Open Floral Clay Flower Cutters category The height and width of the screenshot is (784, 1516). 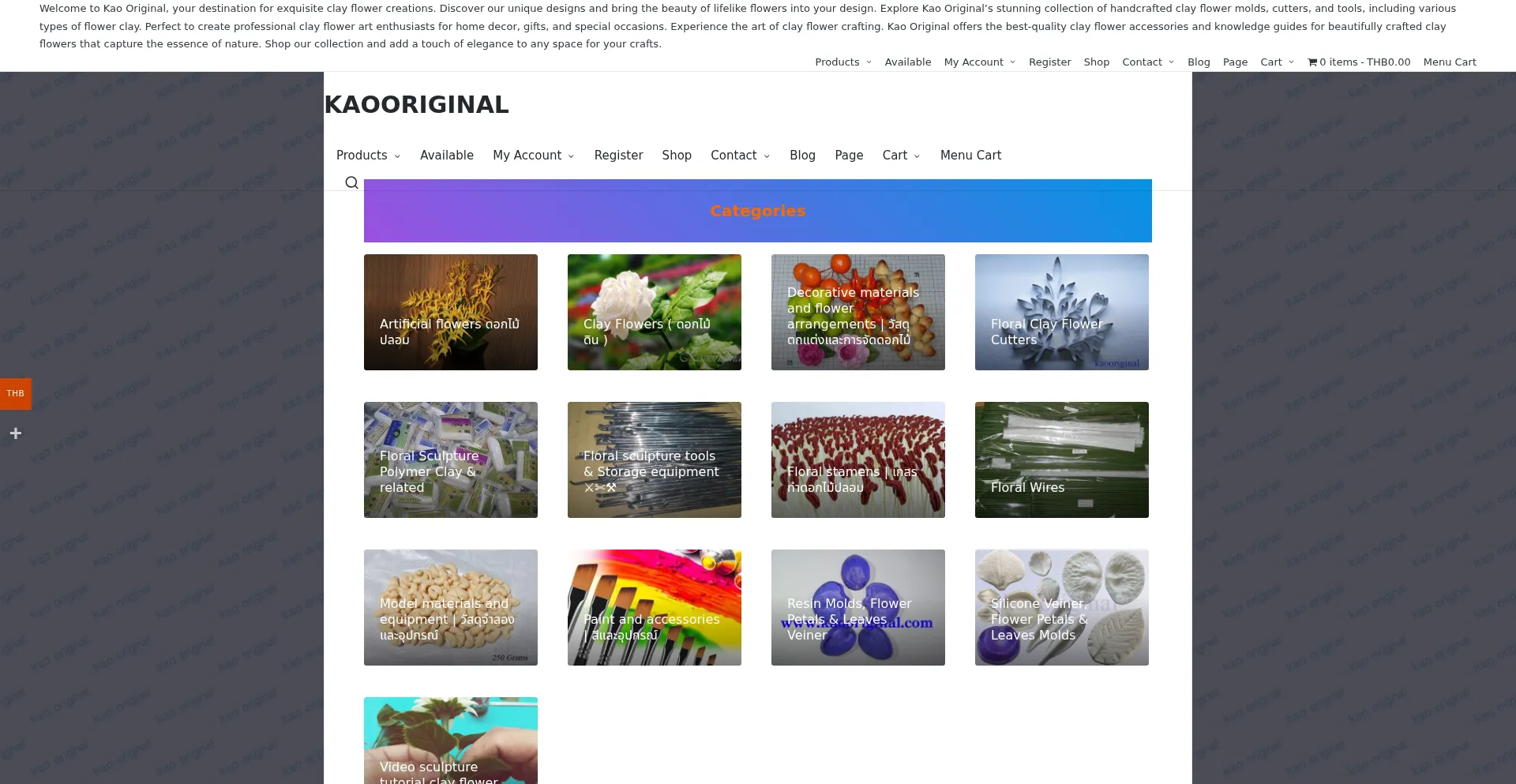coord(1062,312)
